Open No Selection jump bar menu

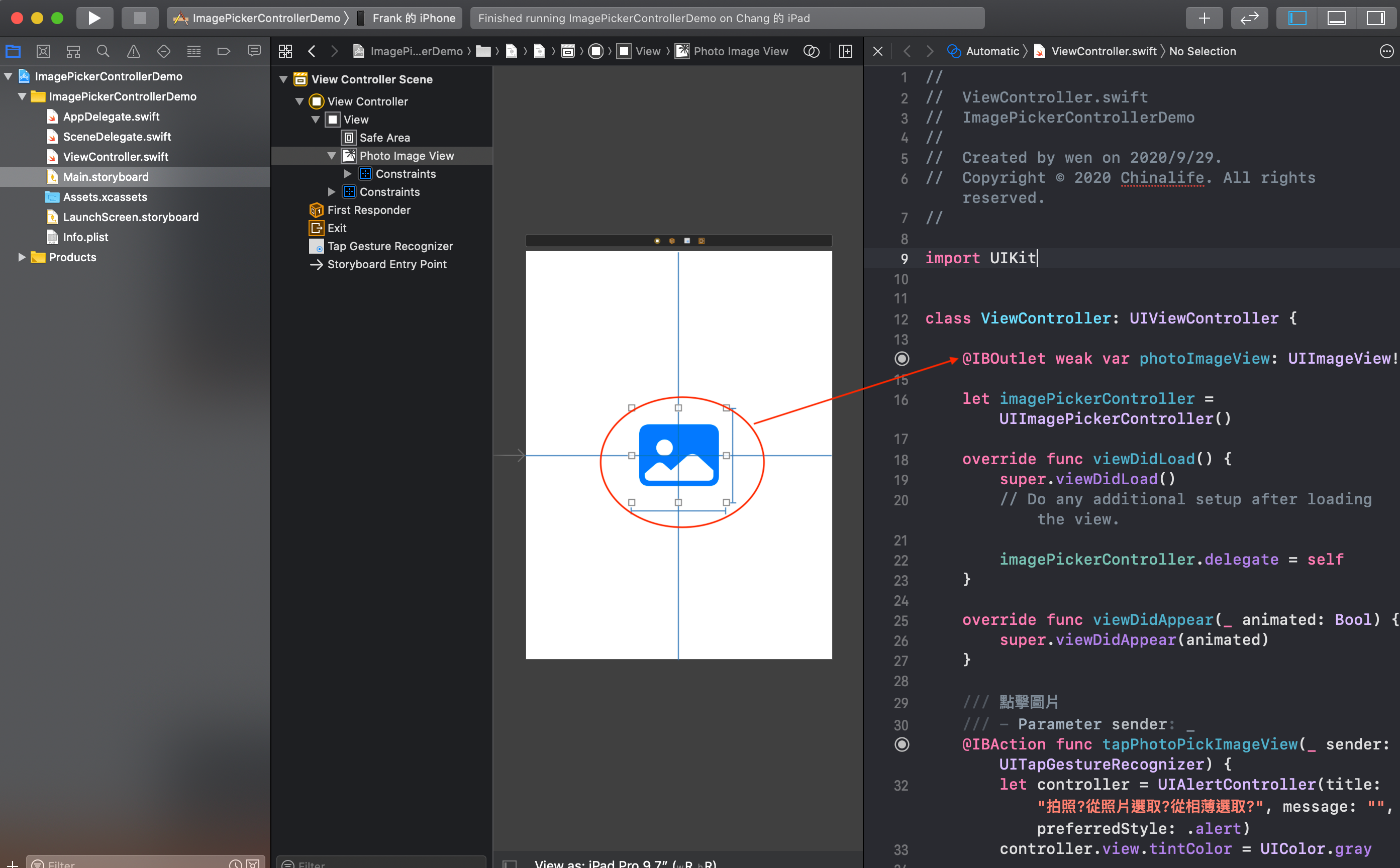(x=1202, y=51)
